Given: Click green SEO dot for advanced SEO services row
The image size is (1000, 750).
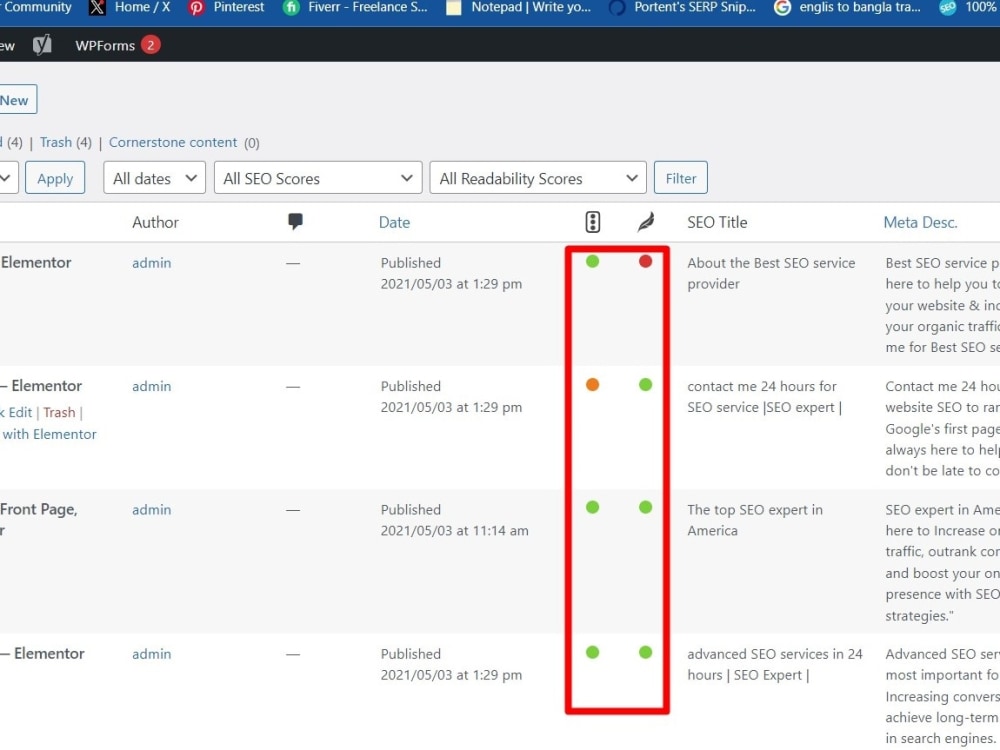Looking at the screenshot, I should point(592,652).
